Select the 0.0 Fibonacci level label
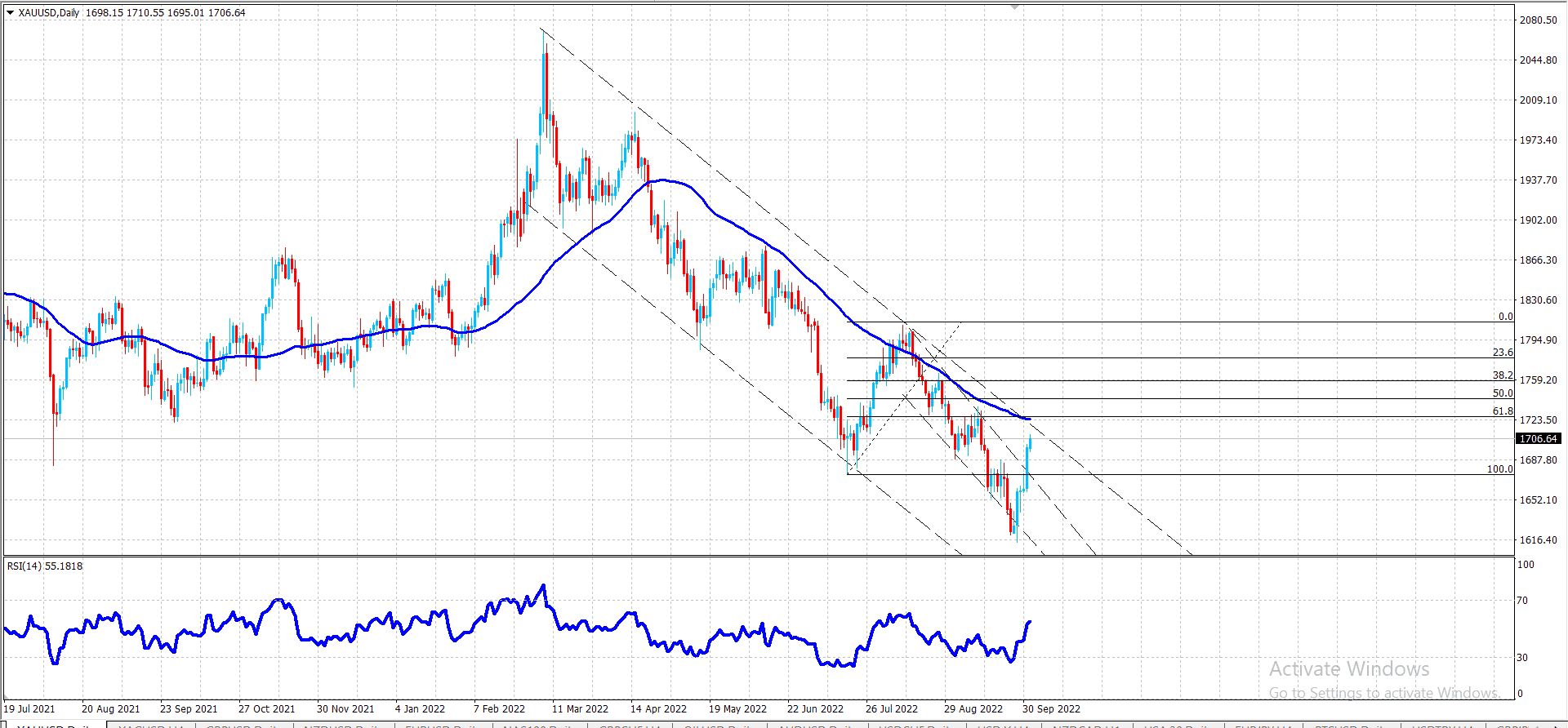The image size is (1568, 728). [x=1505, y=317]
